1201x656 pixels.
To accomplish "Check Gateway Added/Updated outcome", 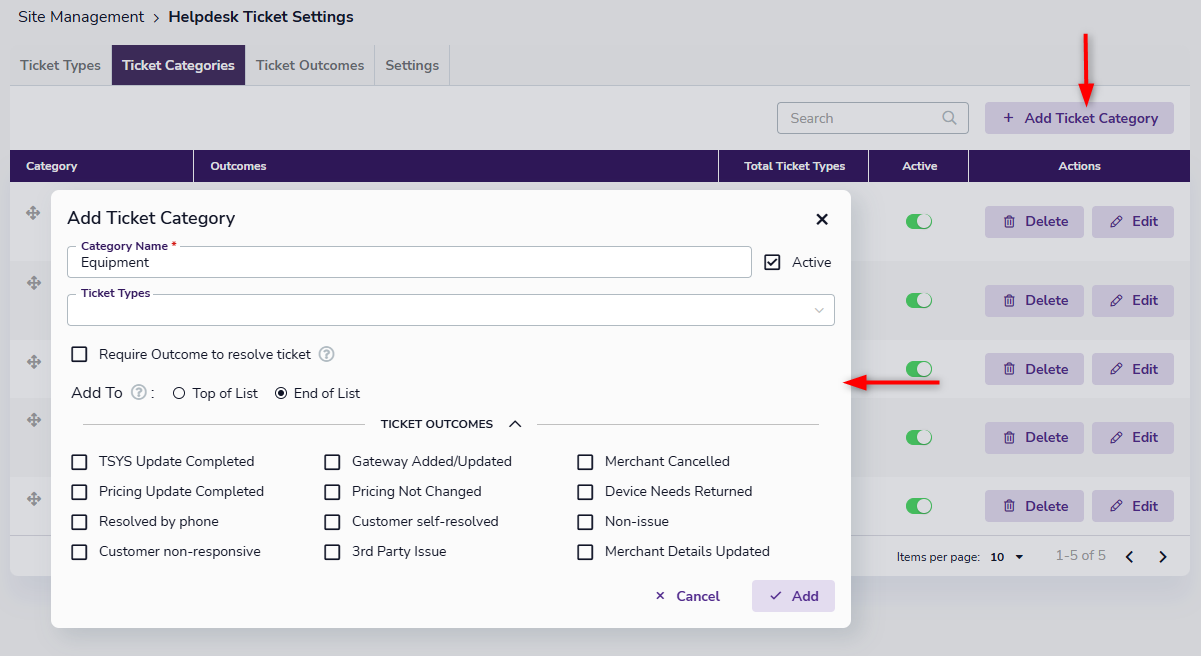I will (332, 462).
